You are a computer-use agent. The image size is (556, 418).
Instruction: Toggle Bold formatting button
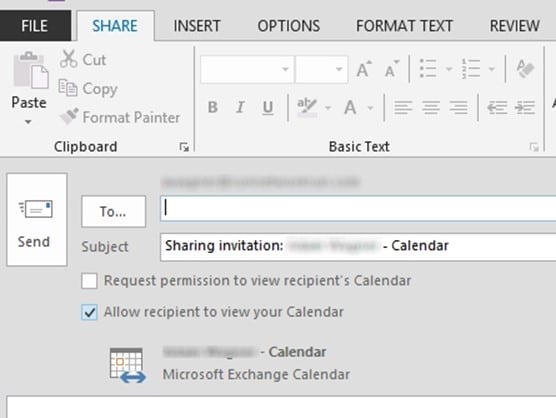tap(213, 107)
